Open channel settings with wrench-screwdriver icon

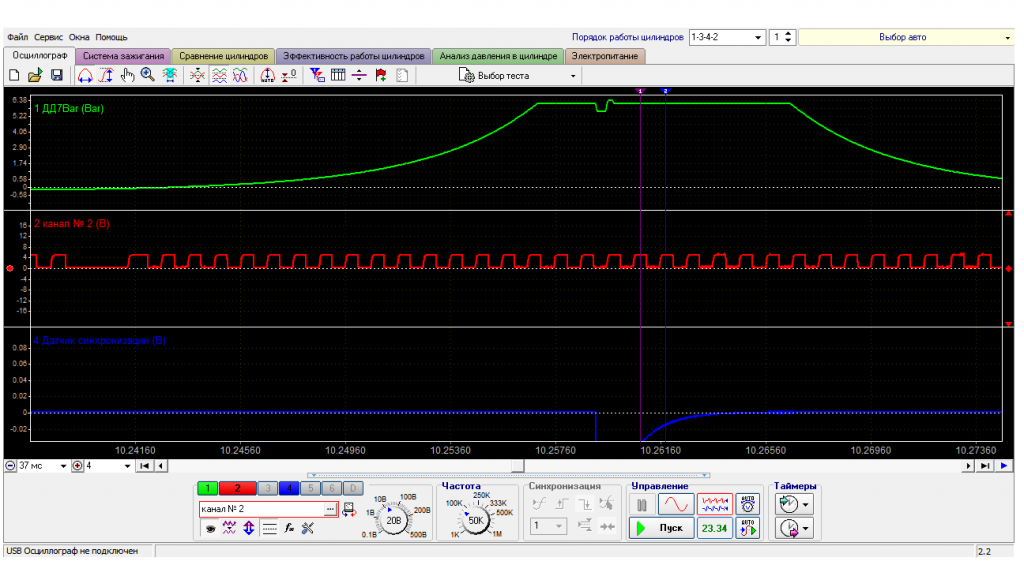pyautogui.click(x=308, y=528)
